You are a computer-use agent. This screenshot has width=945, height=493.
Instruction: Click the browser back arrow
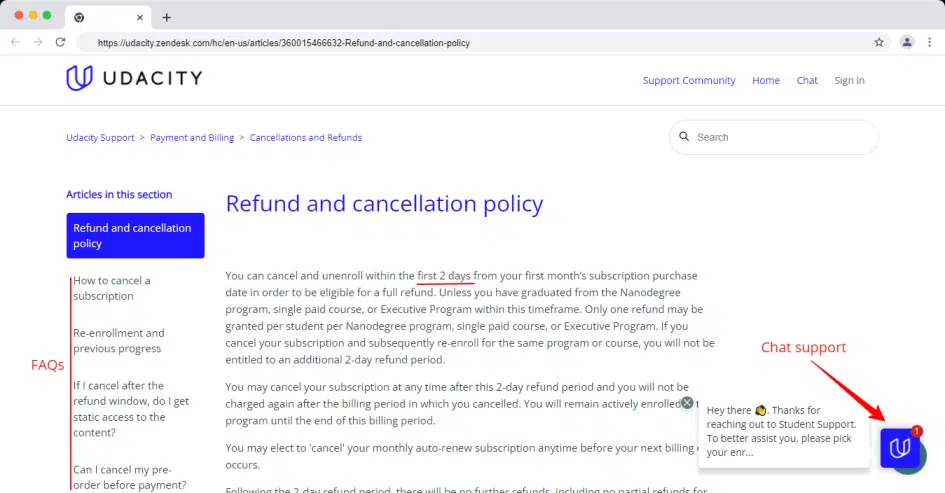tap(16, 42)
